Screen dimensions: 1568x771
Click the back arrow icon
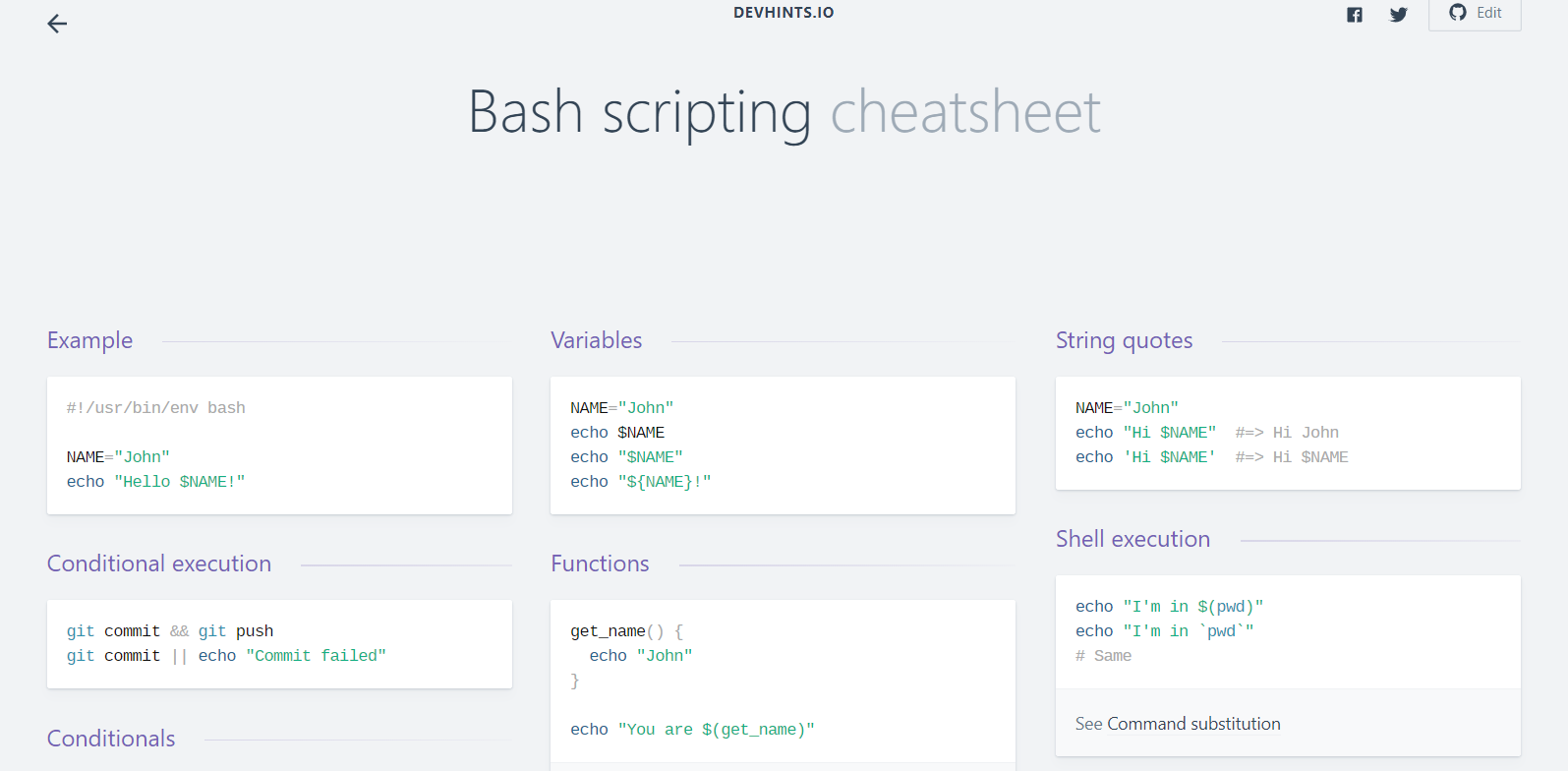point(57,24)
